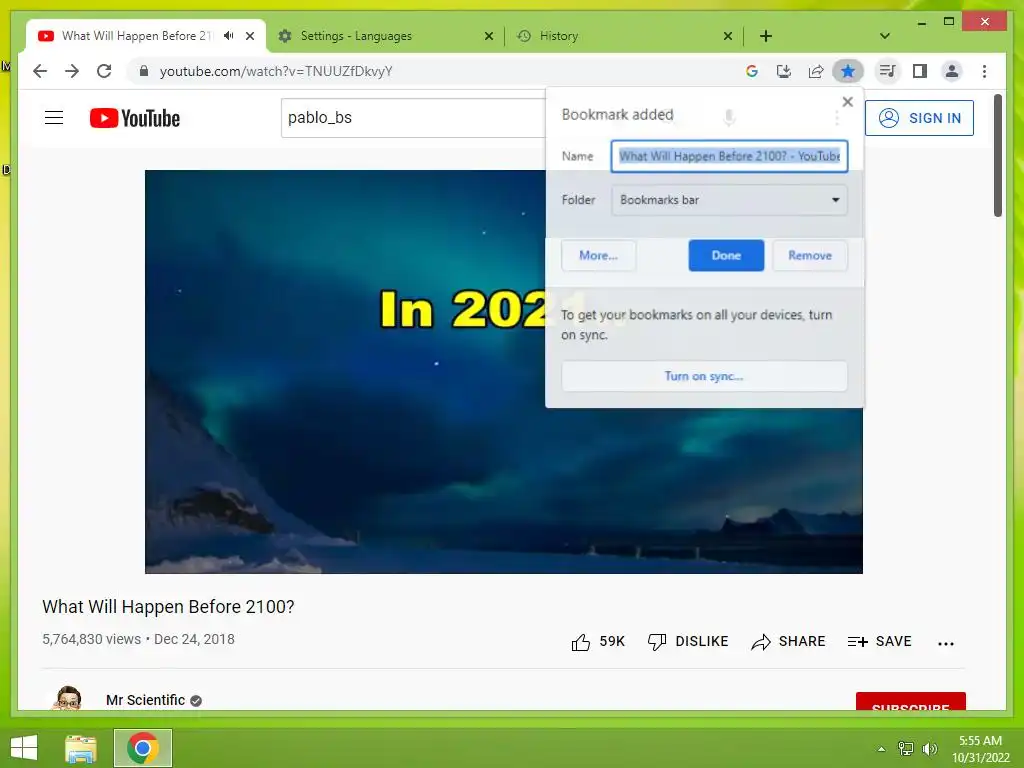Open network icon in system tray
The height and width of the screenshot is (768, 1024).
click(906, 748)
